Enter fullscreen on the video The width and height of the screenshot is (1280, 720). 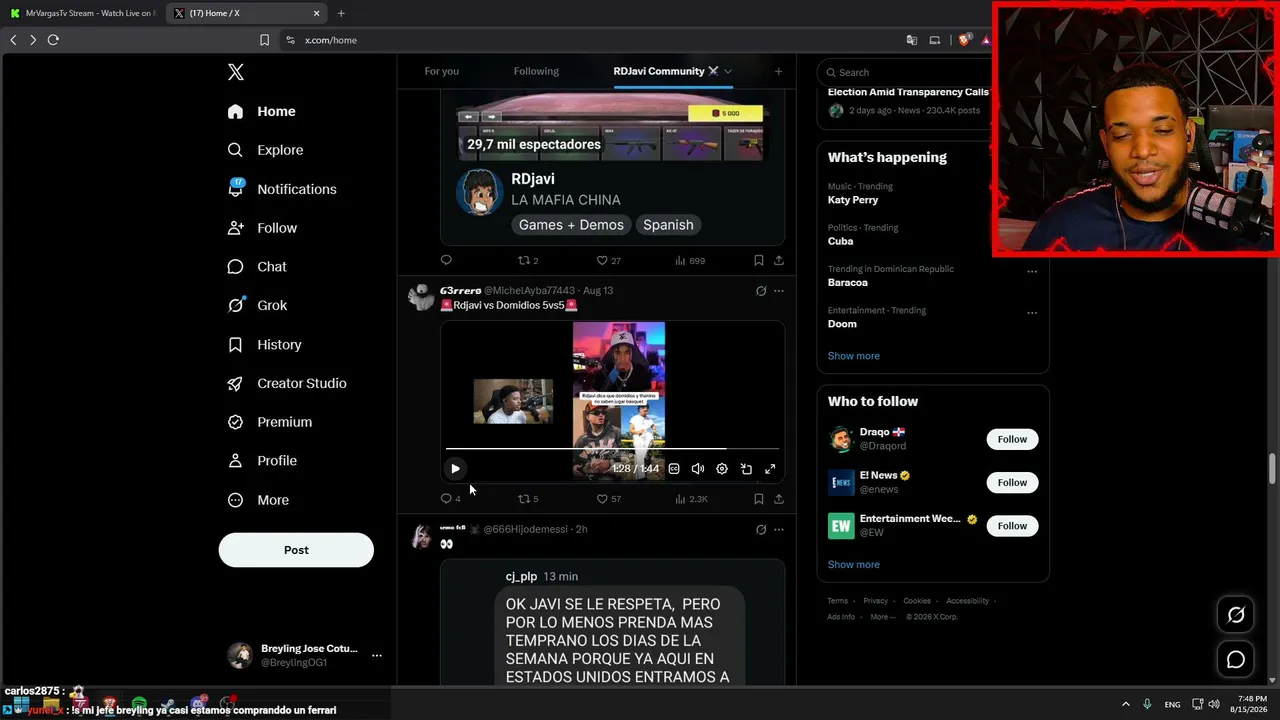coord(770,469)
